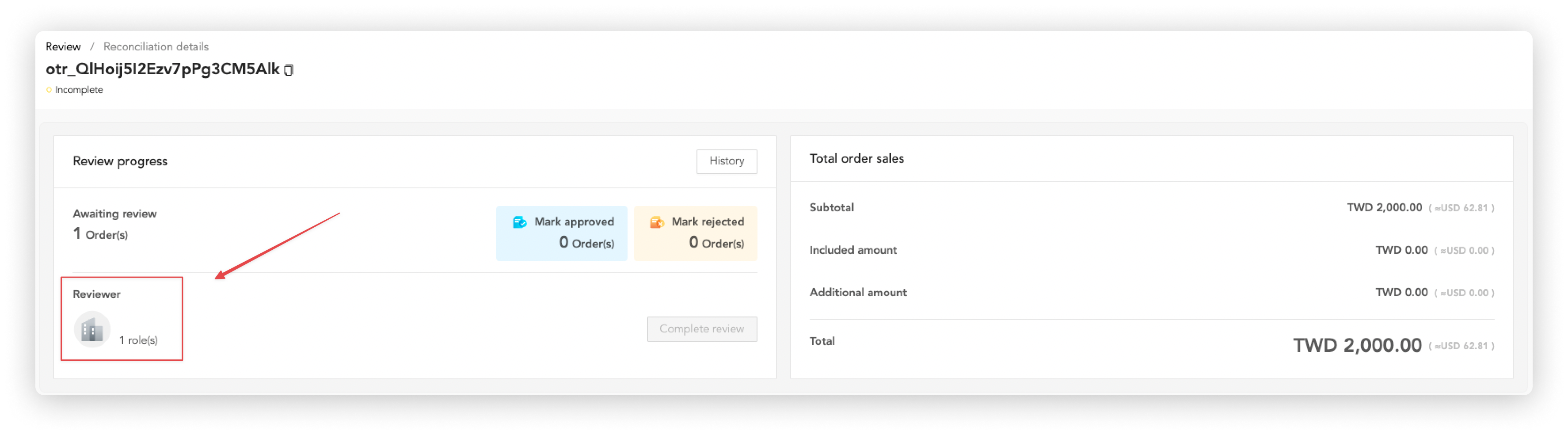Open the reviewer building avatar
The height and width of the screenshot is (435, 1568).
(92, 330)
